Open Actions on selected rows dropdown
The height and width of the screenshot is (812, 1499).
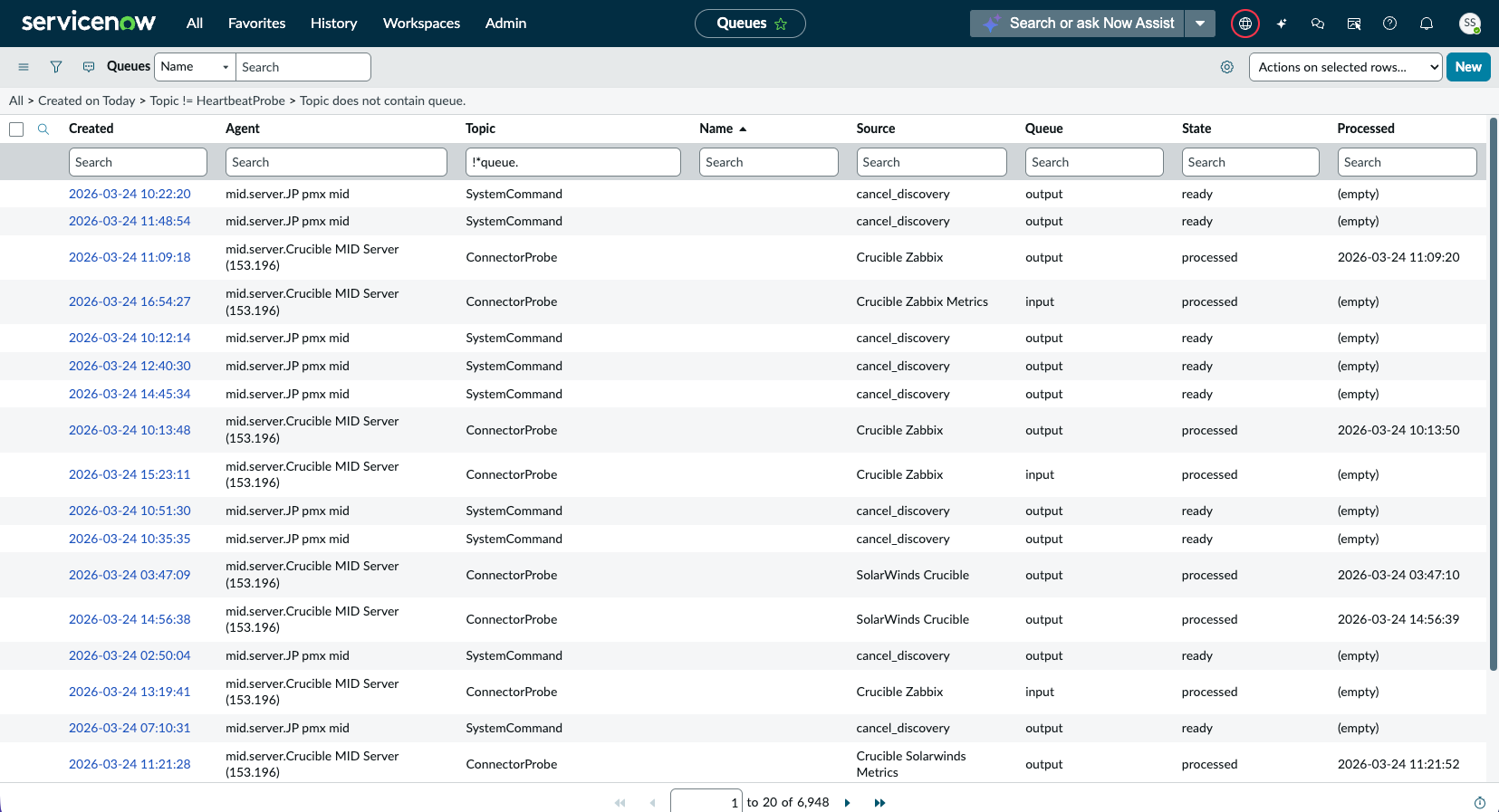point(1345,67)
